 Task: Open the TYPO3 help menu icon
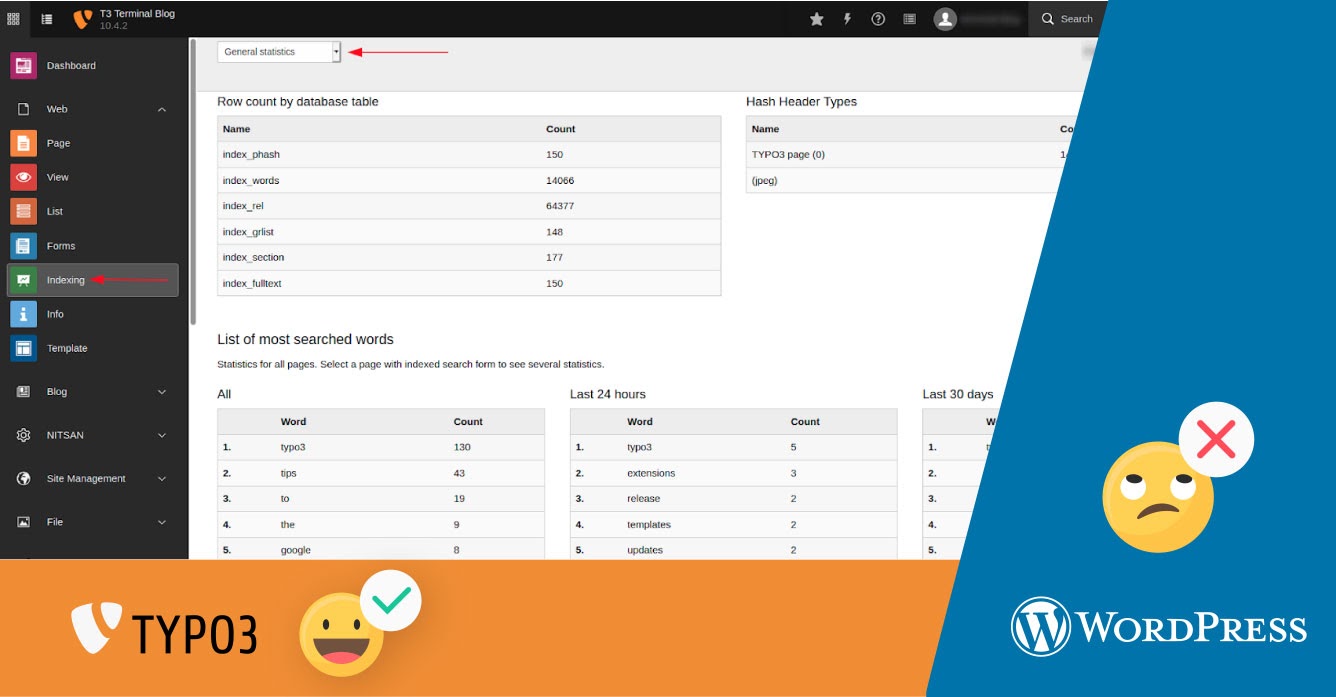[878, 18]
